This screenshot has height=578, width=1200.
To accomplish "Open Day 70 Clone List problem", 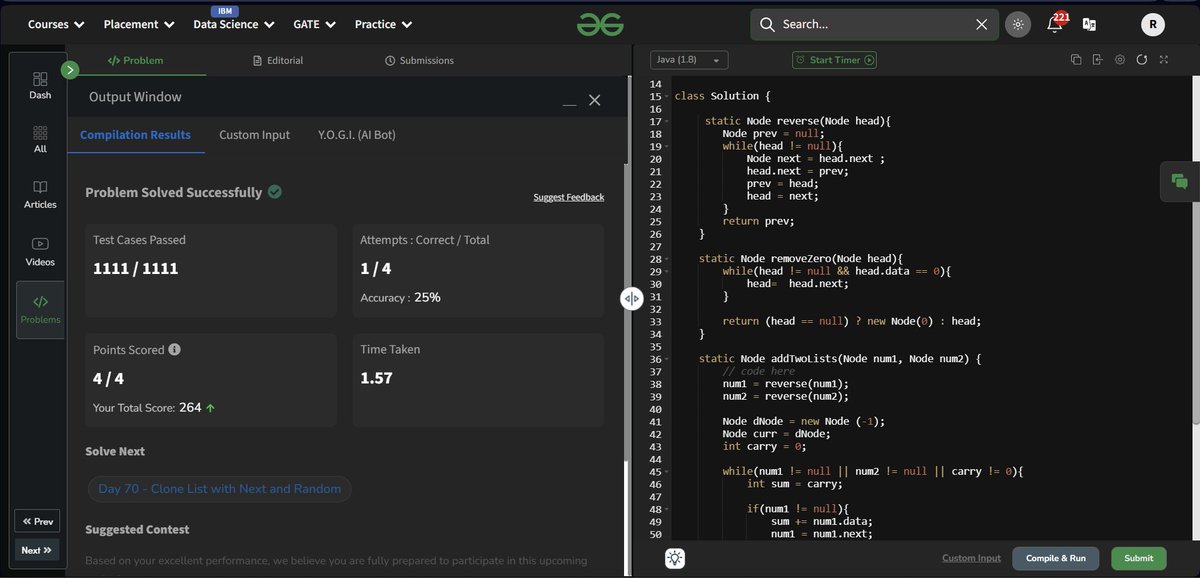I will coord(220,489).
